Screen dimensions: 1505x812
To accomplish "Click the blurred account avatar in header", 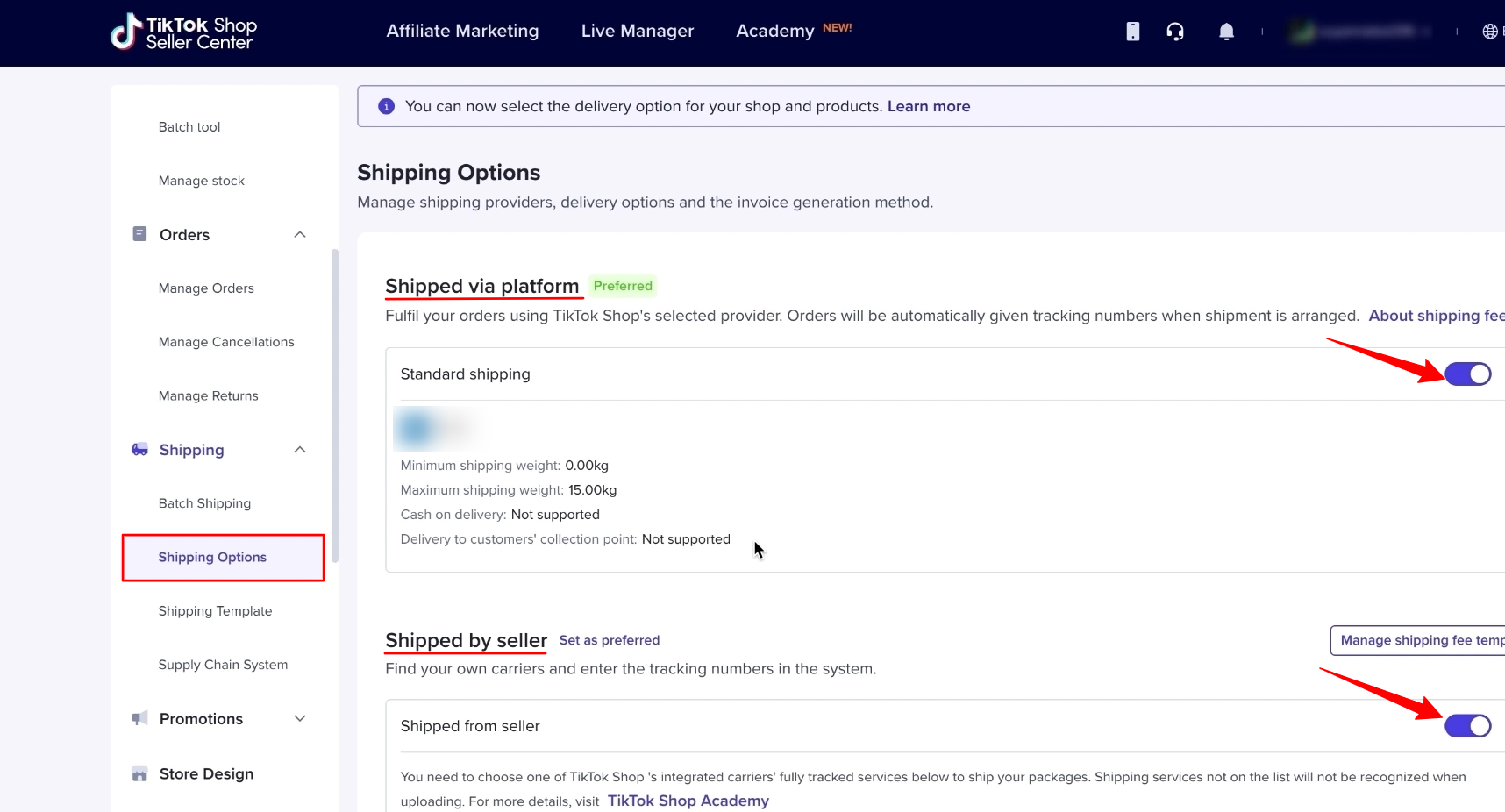I will tap(1303, 32).
